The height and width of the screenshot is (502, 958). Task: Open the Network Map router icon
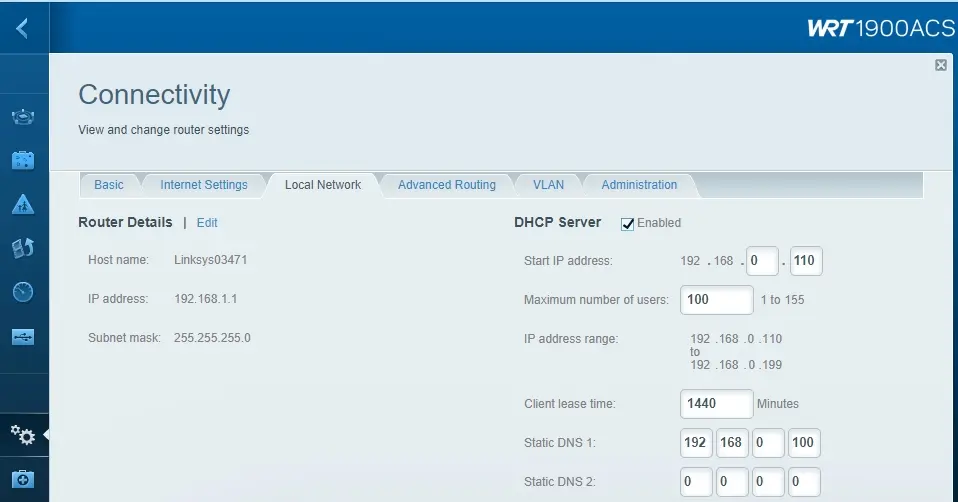click(23, 117)
